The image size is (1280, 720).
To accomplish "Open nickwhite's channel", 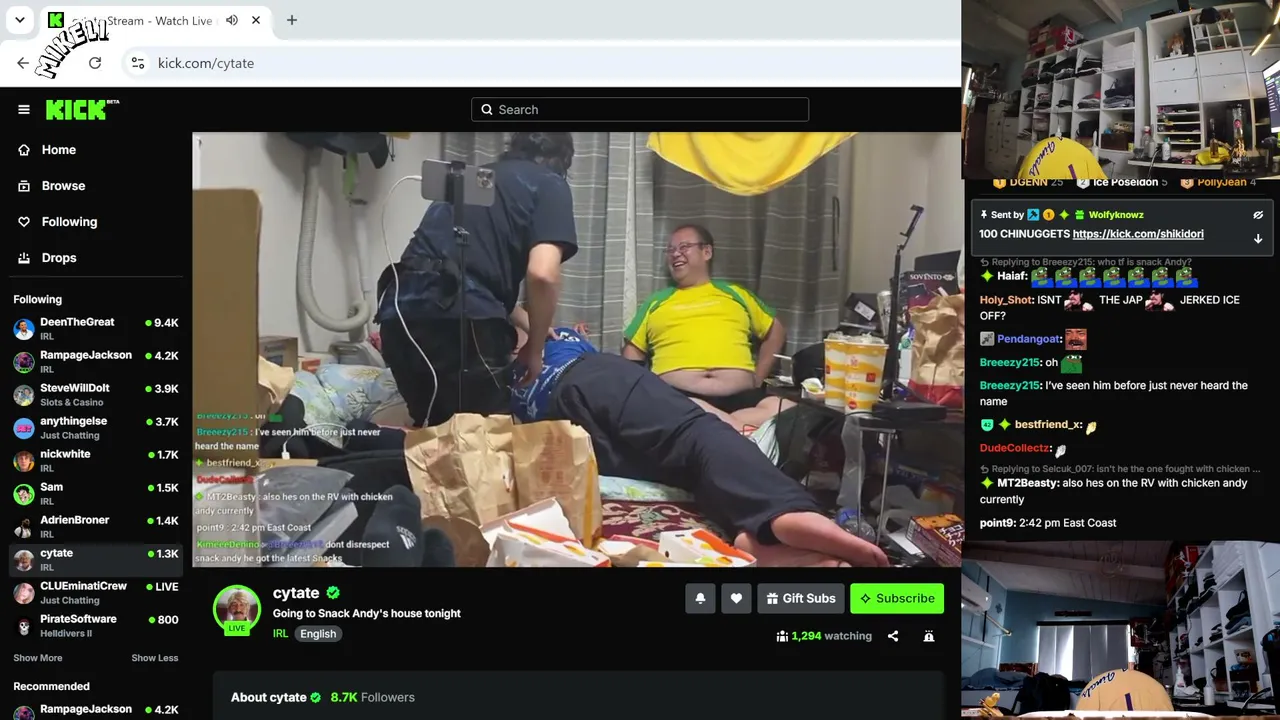I will pyautogui.click(x=96, y=461).
